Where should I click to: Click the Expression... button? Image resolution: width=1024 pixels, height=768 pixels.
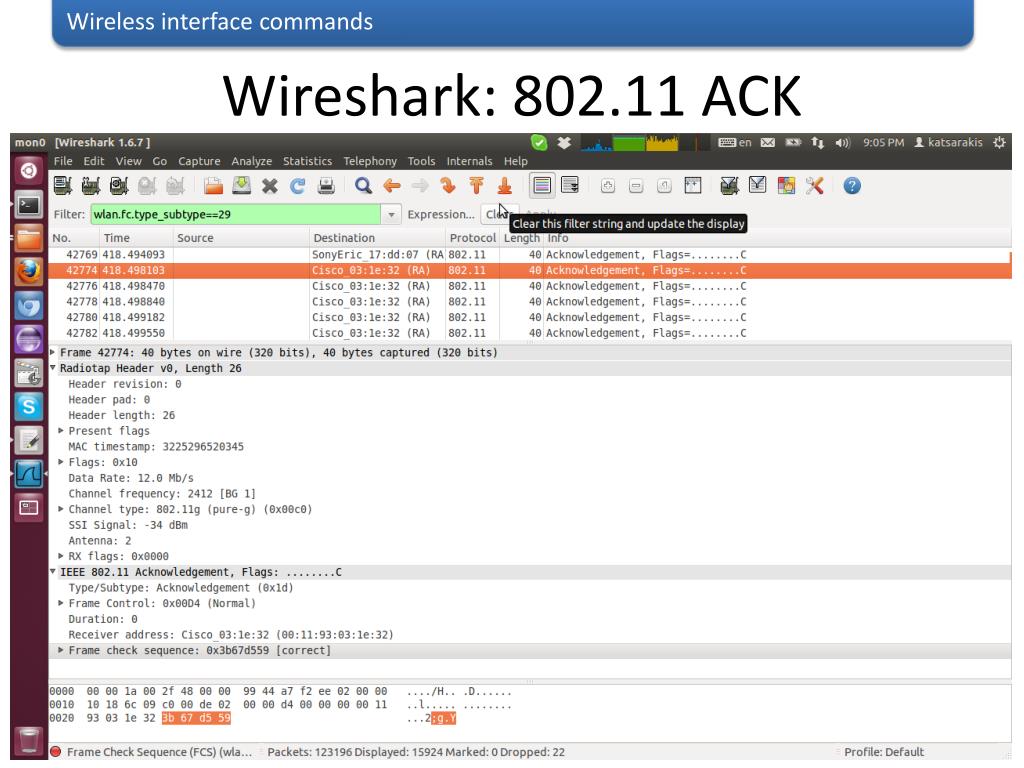(x=441, y=214)
